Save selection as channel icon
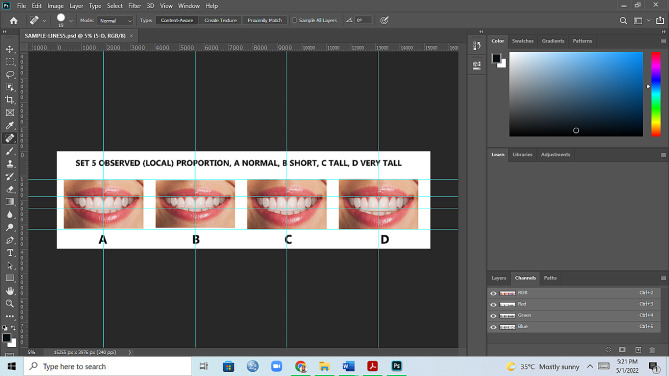This screenshot has height=376, width=669. click(x=622, y=350)
